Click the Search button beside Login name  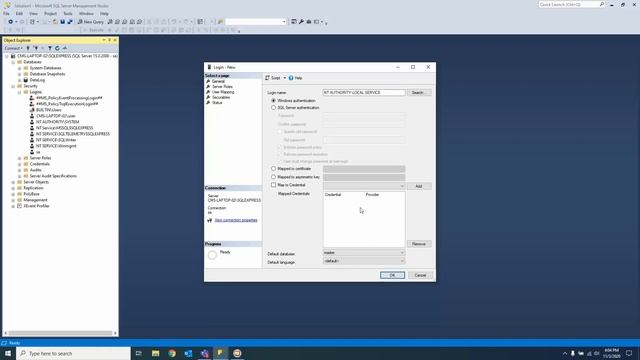(419, 93)
